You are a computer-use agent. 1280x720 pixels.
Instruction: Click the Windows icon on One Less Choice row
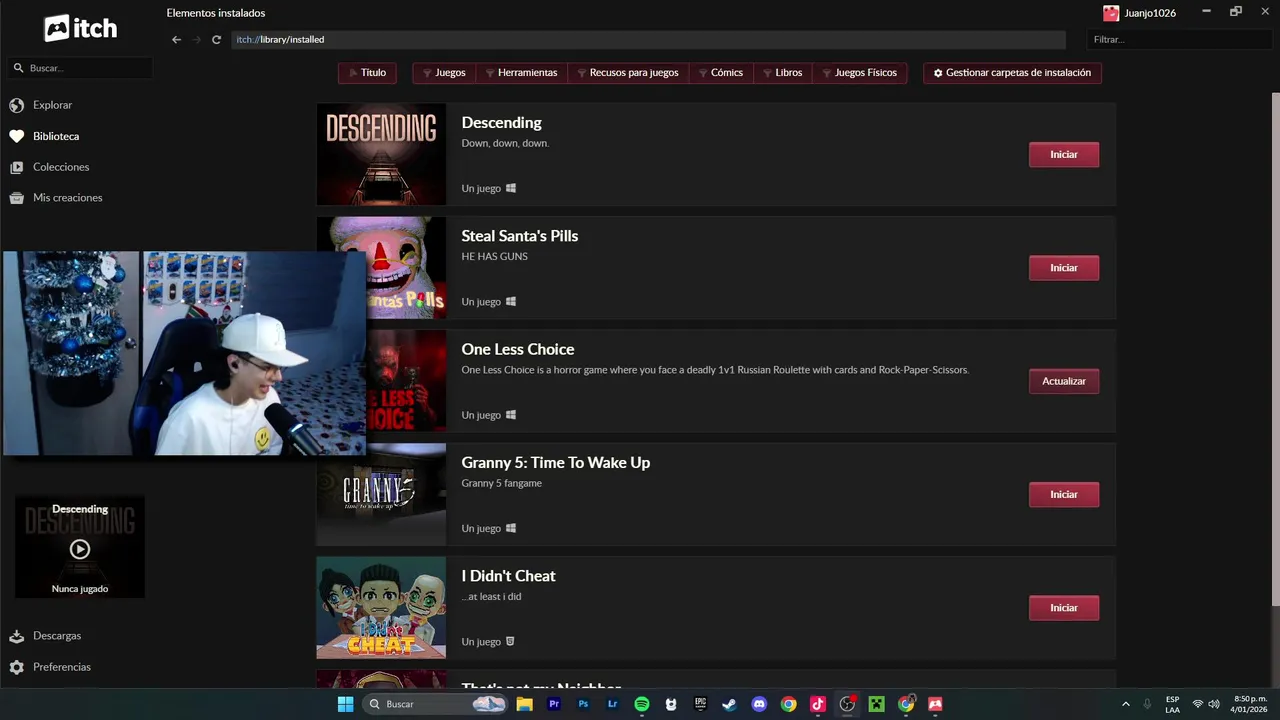[x=511, y=415]
